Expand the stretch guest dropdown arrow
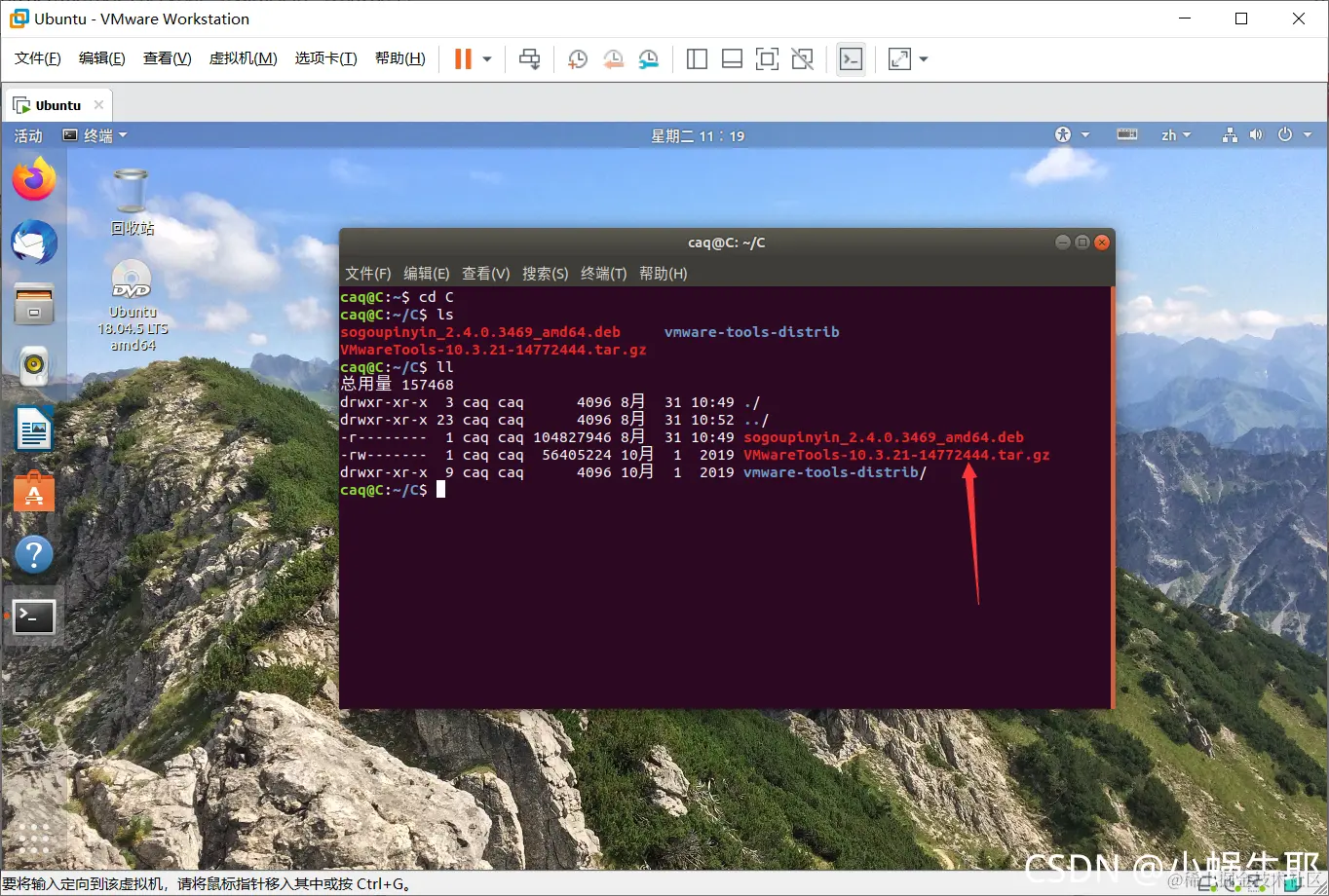The image size is (1329, 896). click(x=924, y=59)
